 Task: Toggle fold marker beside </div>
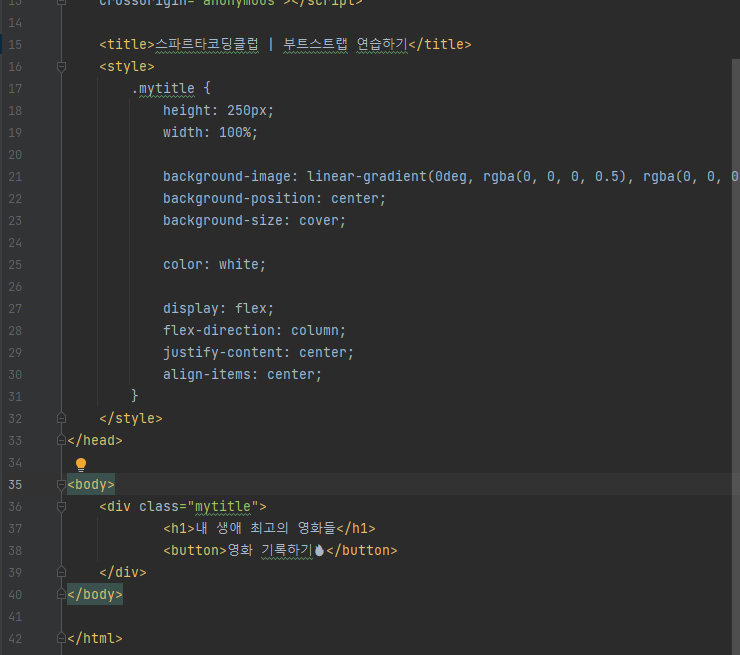click(61, 572)
